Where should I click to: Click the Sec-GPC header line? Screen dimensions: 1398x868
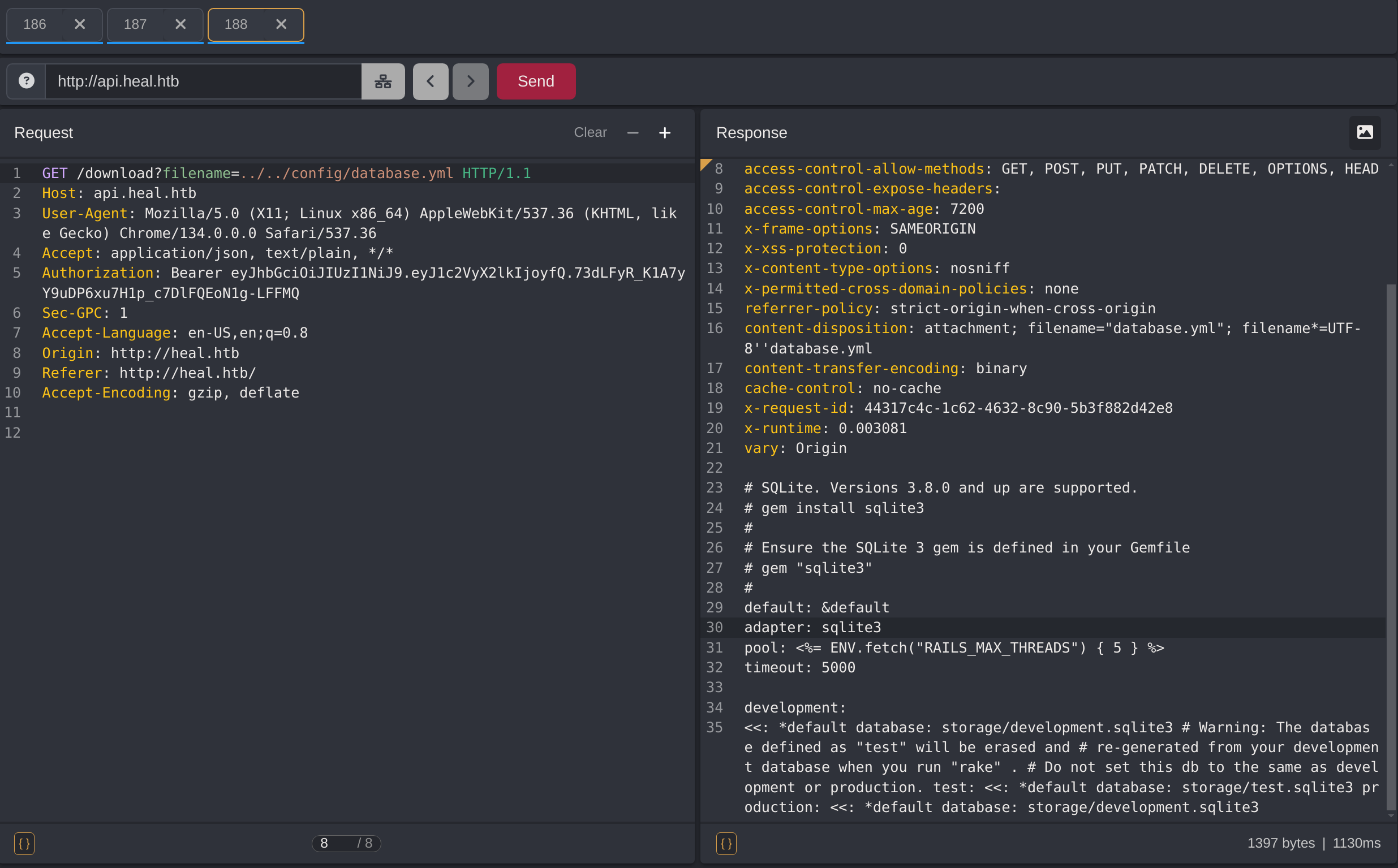(x=85, y=313)
